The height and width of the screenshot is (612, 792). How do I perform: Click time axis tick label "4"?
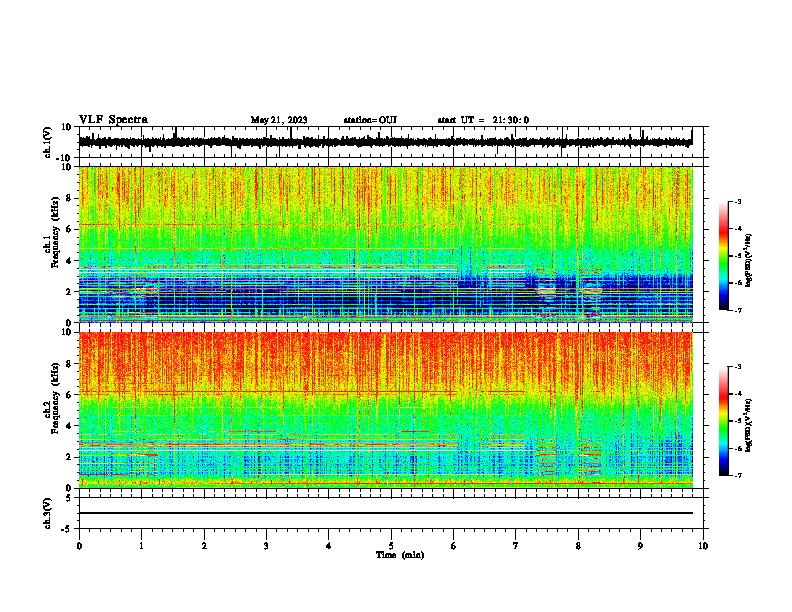[x=329, y=546]
